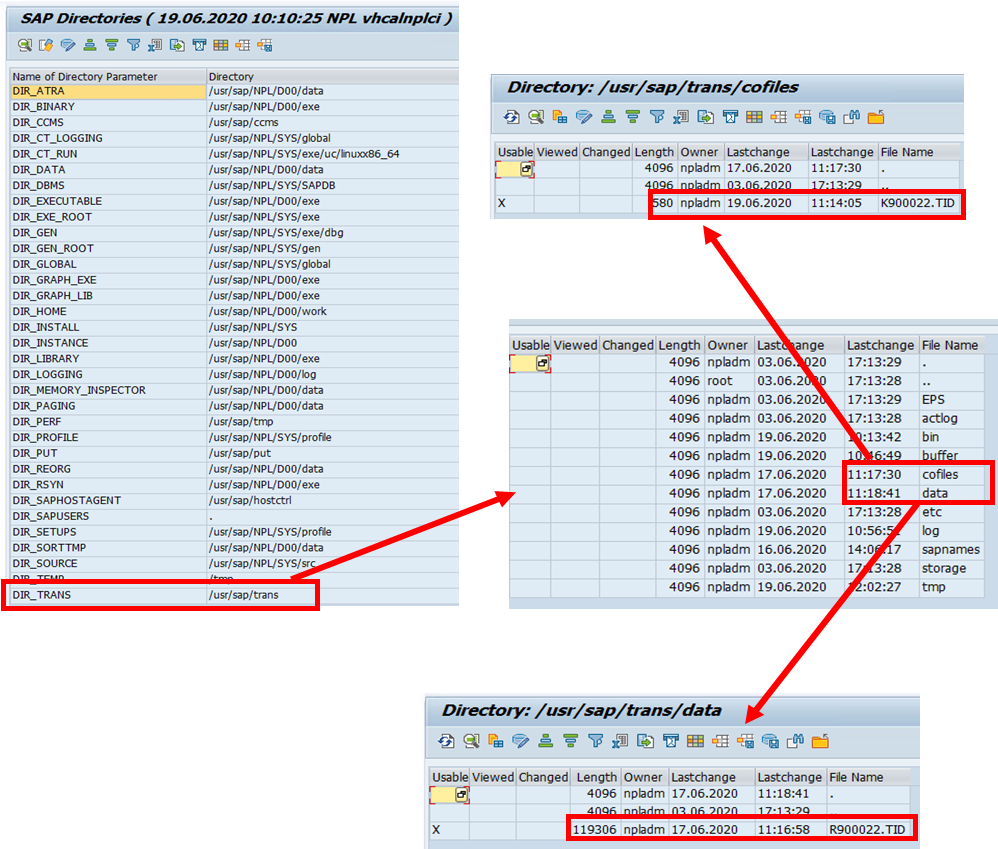
Task: Change layout grid icon in SAP Directories toolbar
Action: click(221, 45)
